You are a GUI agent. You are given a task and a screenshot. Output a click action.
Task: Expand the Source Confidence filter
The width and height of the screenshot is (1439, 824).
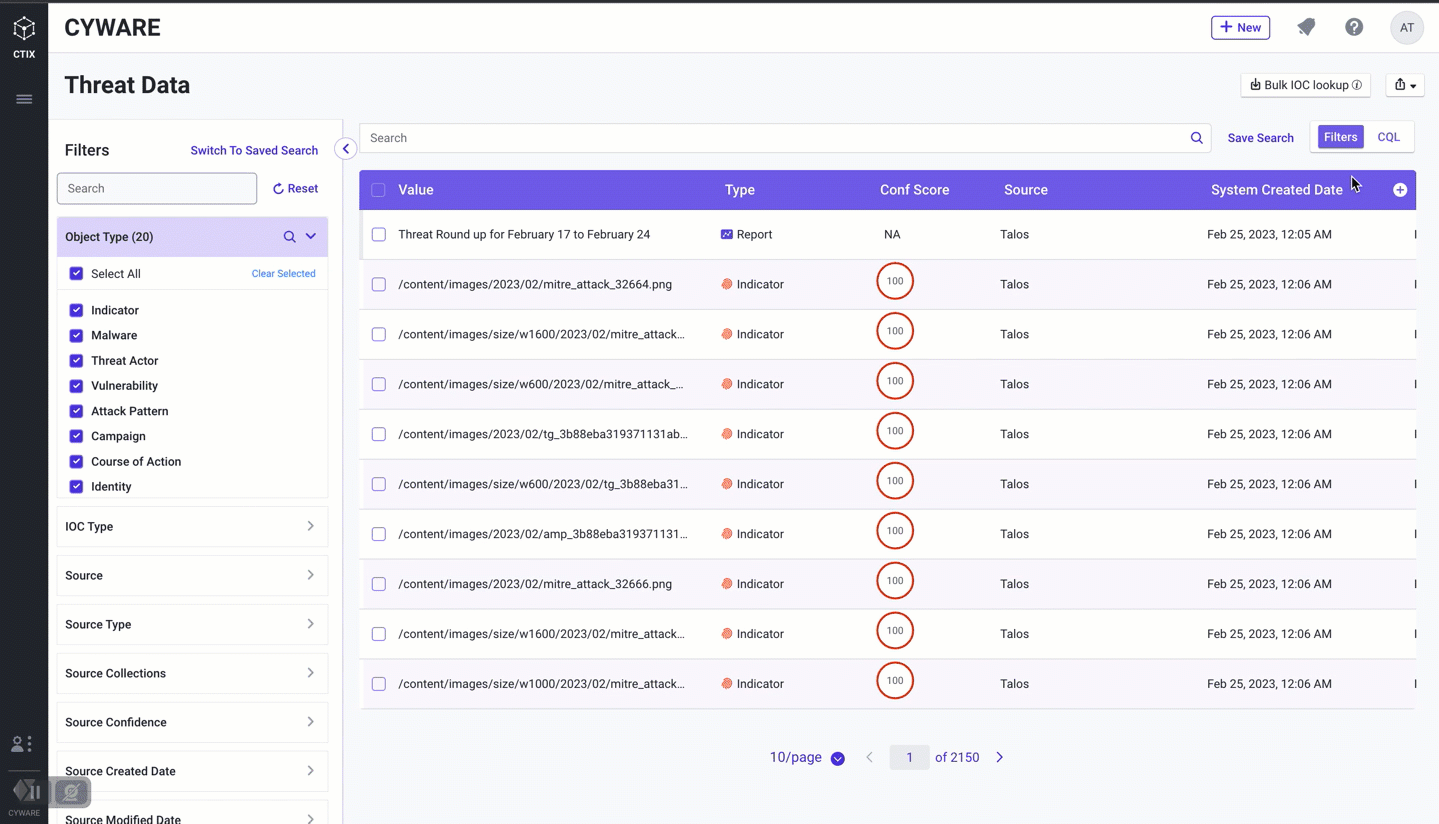click(x=192, y=722)
